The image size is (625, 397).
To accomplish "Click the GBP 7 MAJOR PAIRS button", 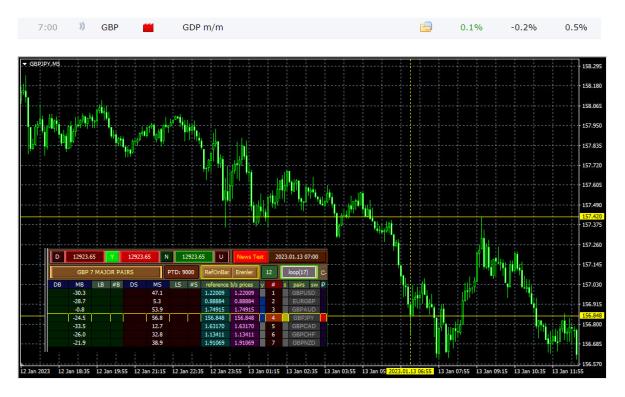I will [x=106, y=272].
